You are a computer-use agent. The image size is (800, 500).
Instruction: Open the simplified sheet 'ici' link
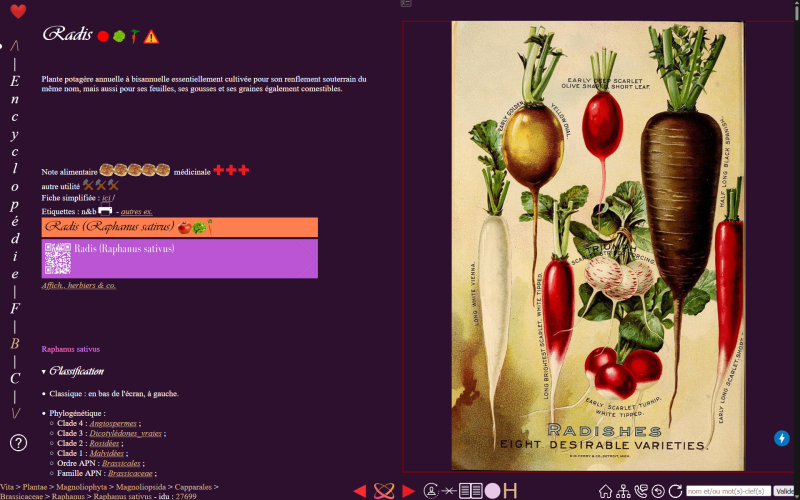pos(106,198)
